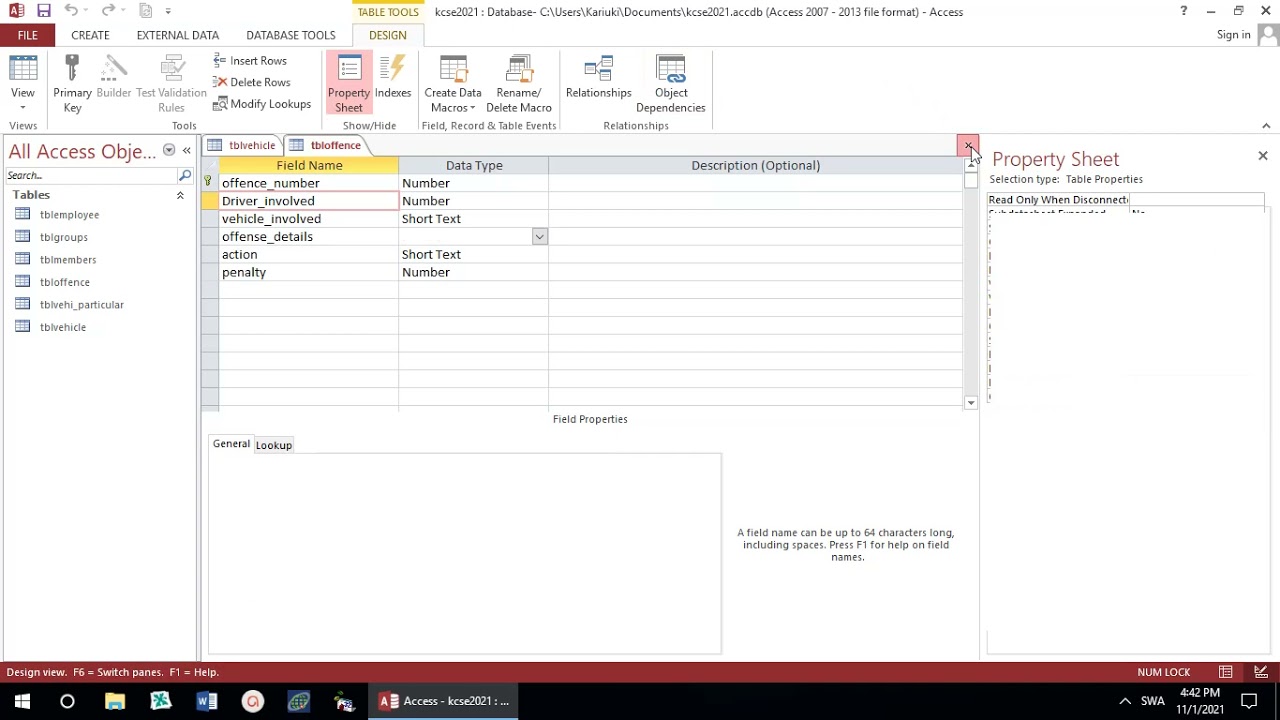Image resolution: width=1280 pixels, height=720 pixels.
Task: Close the tbloffence design window
Action: [x=968, y=146]
